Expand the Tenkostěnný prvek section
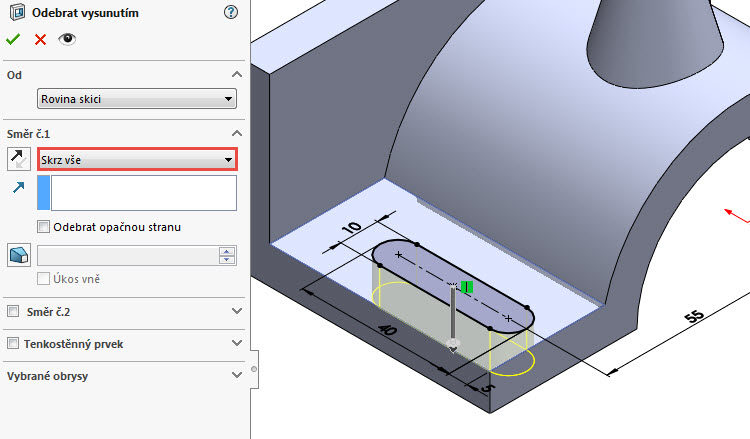750x439 pixels. pos(236,343)
